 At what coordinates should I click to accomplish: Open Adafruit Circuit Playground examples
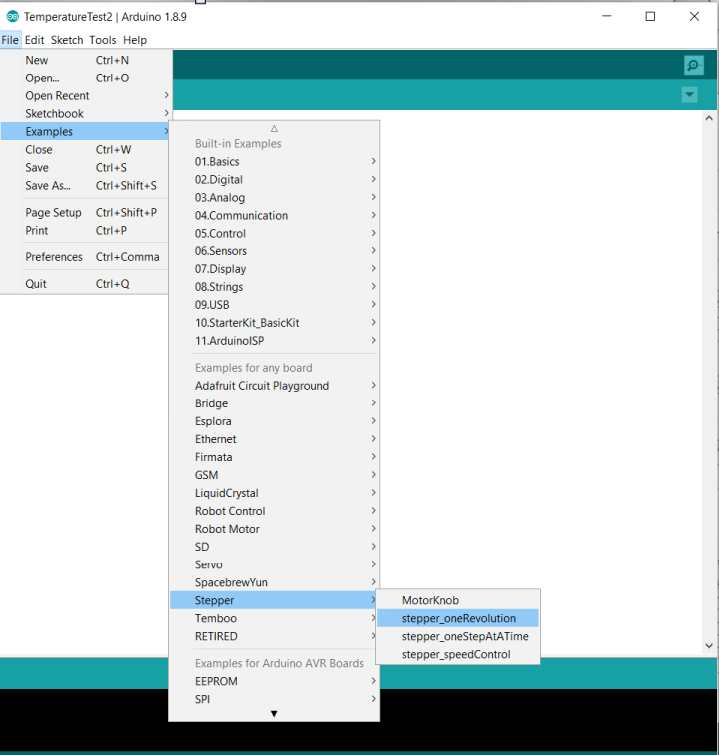274,386
